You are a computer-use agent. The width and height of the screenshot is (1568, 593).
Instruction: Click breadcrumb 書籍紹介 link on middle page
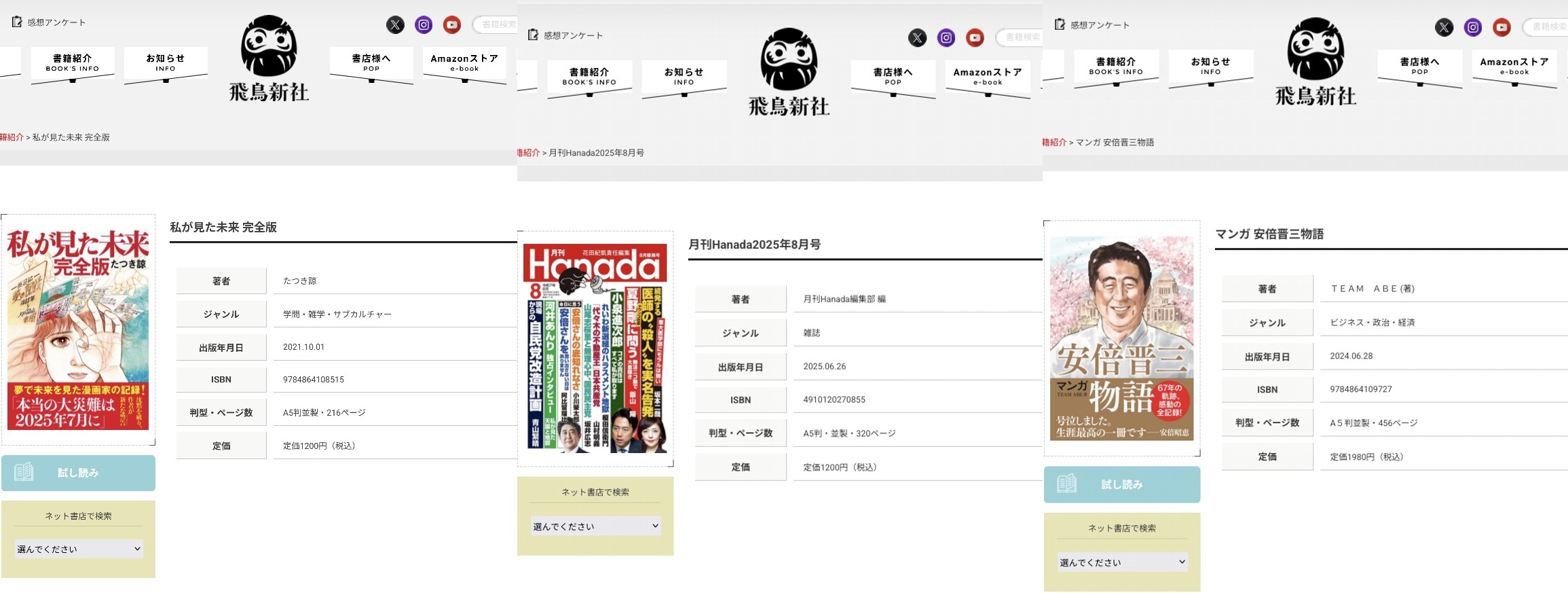tap(529, 153)
